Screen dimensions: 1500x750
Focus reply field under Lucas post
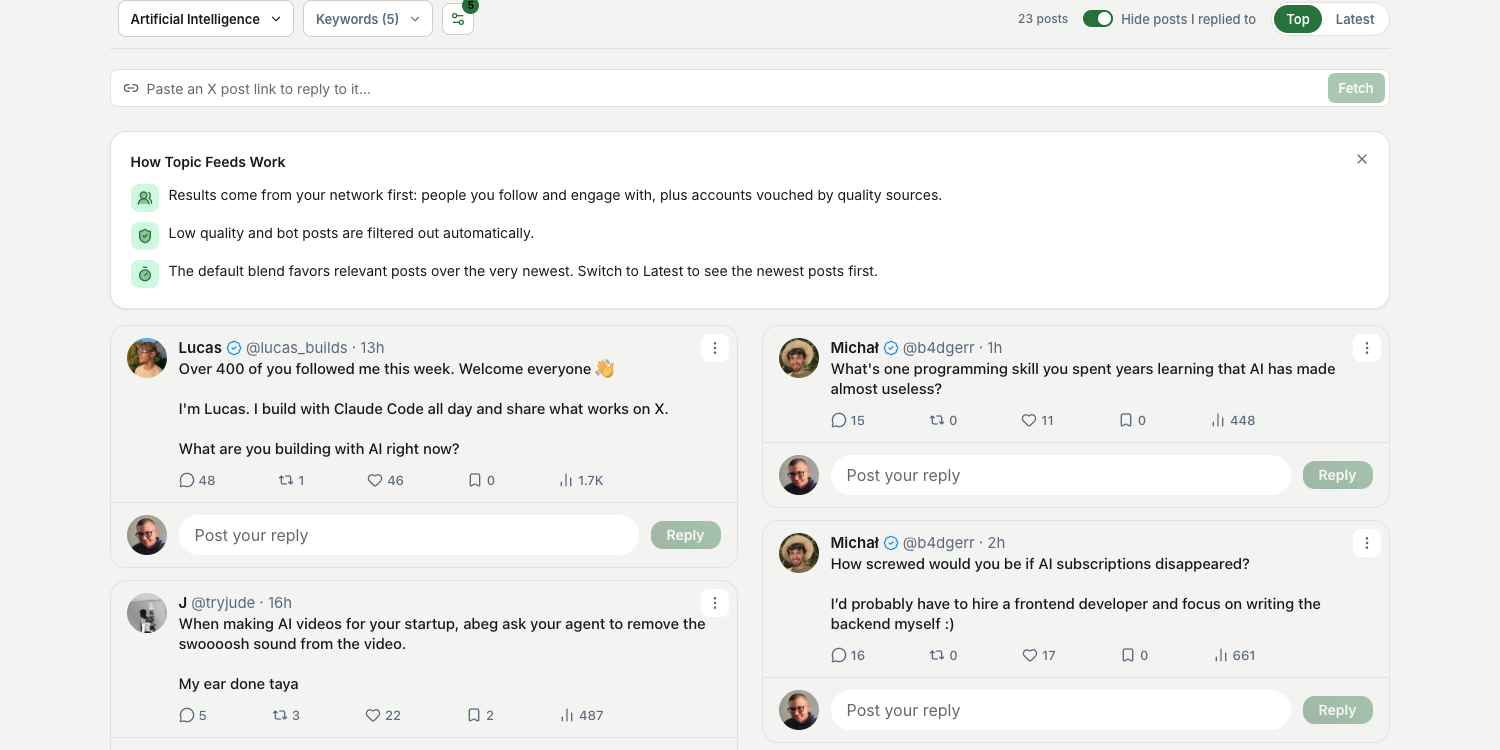point(409,535)
